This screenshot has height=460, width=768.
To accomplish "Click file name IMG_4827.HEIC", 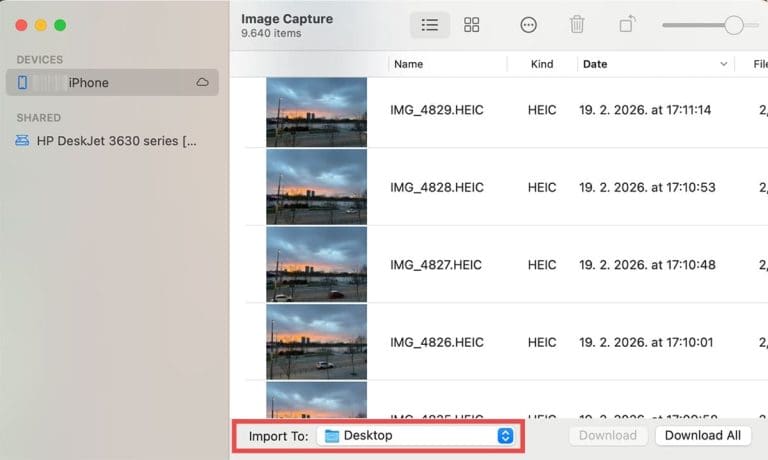I will pyautogui.click(x=435, y=265).
